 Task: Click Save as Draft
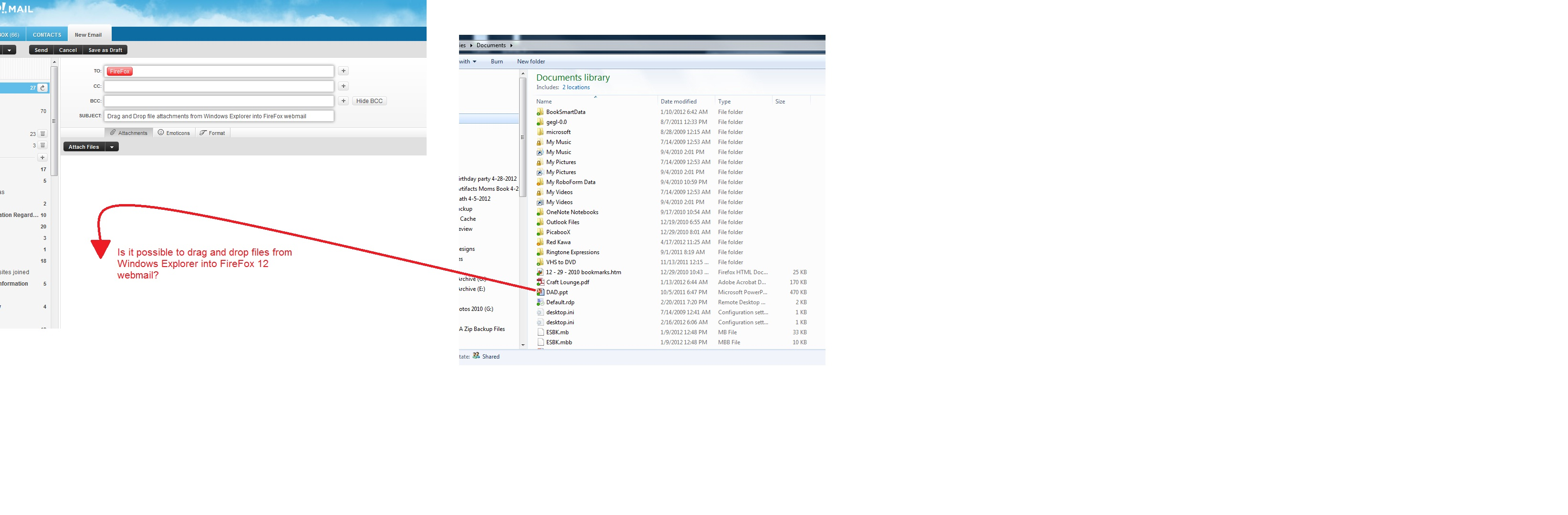click(105, 51)
